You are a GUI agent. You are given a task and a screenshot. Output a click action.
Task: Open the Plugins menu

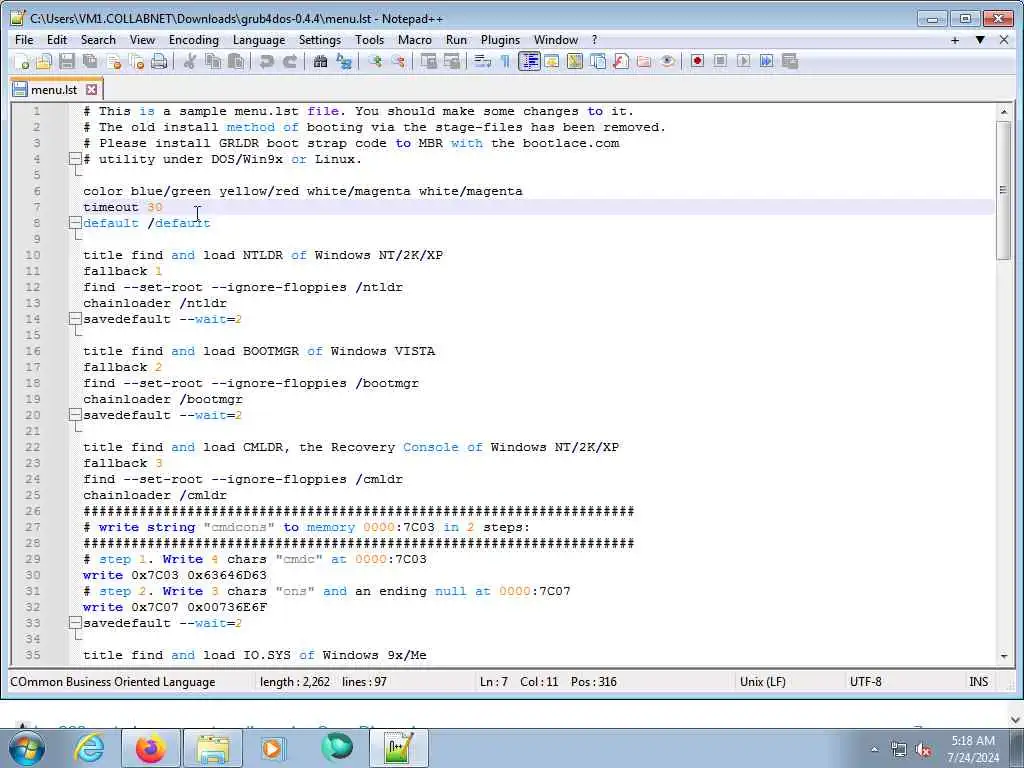(x=500, y=40)
